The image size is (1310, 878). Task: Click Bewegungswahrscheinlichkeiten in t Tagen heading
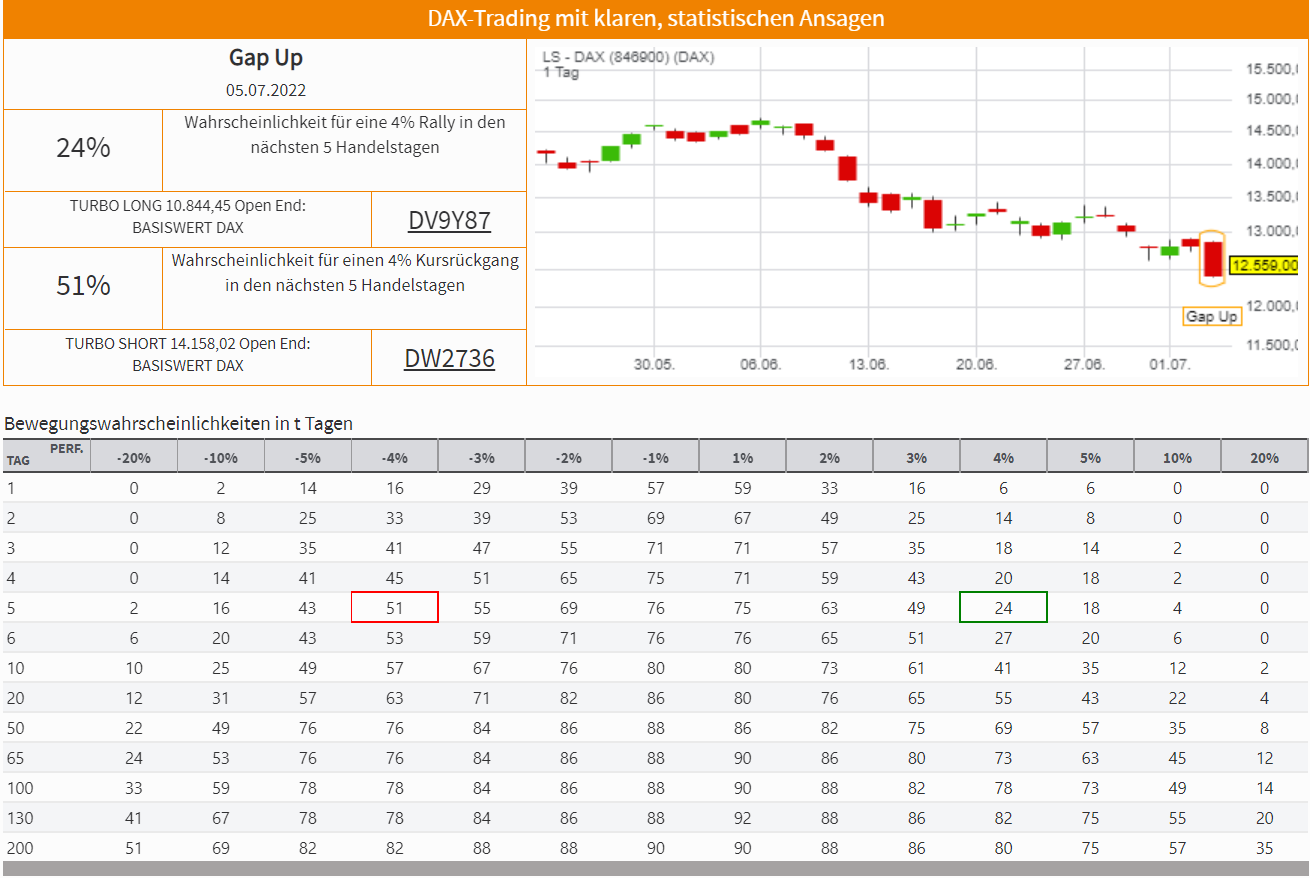tap(178, 423)
